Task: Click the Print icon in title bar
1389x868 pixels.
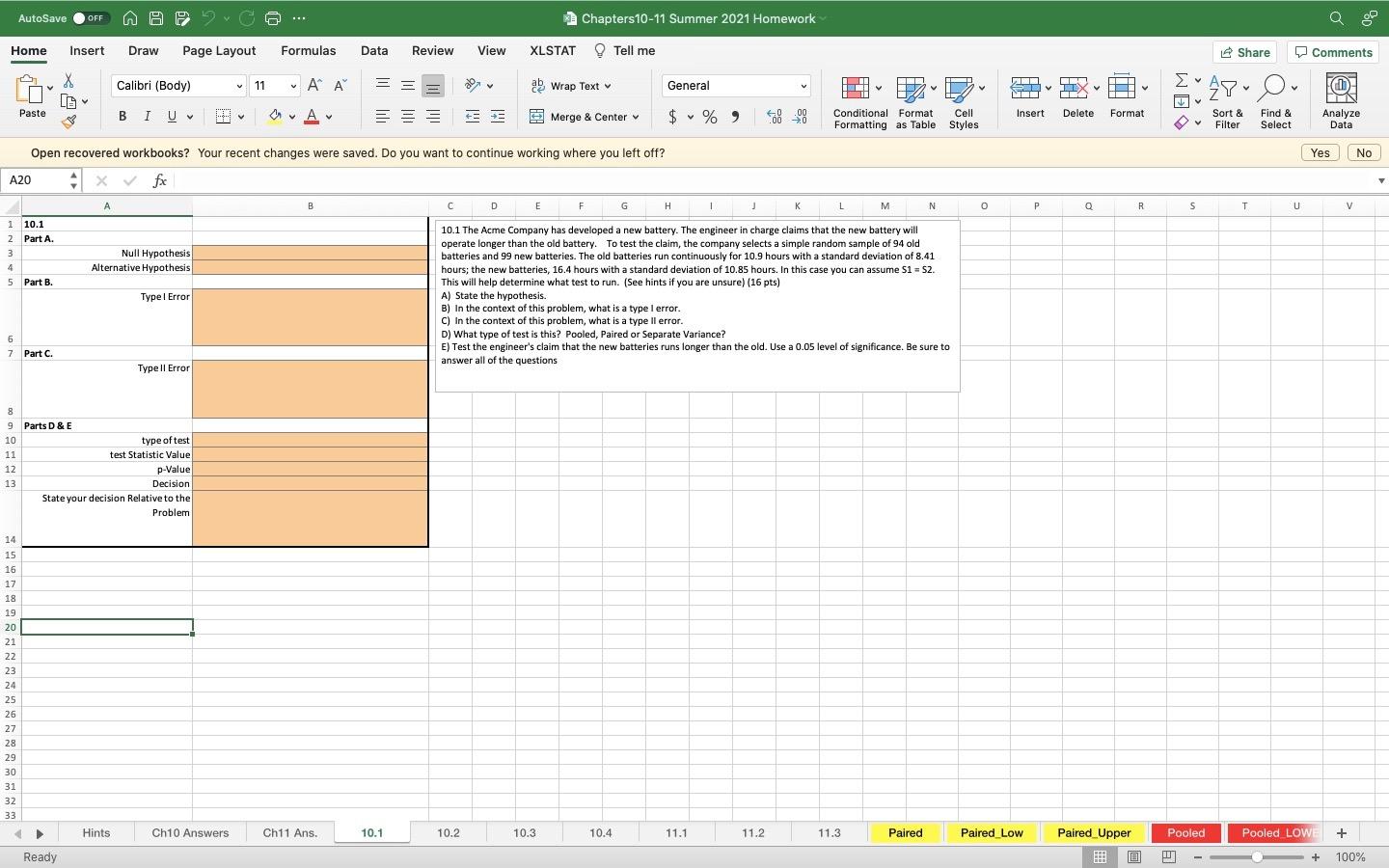Action: point(273,18)
